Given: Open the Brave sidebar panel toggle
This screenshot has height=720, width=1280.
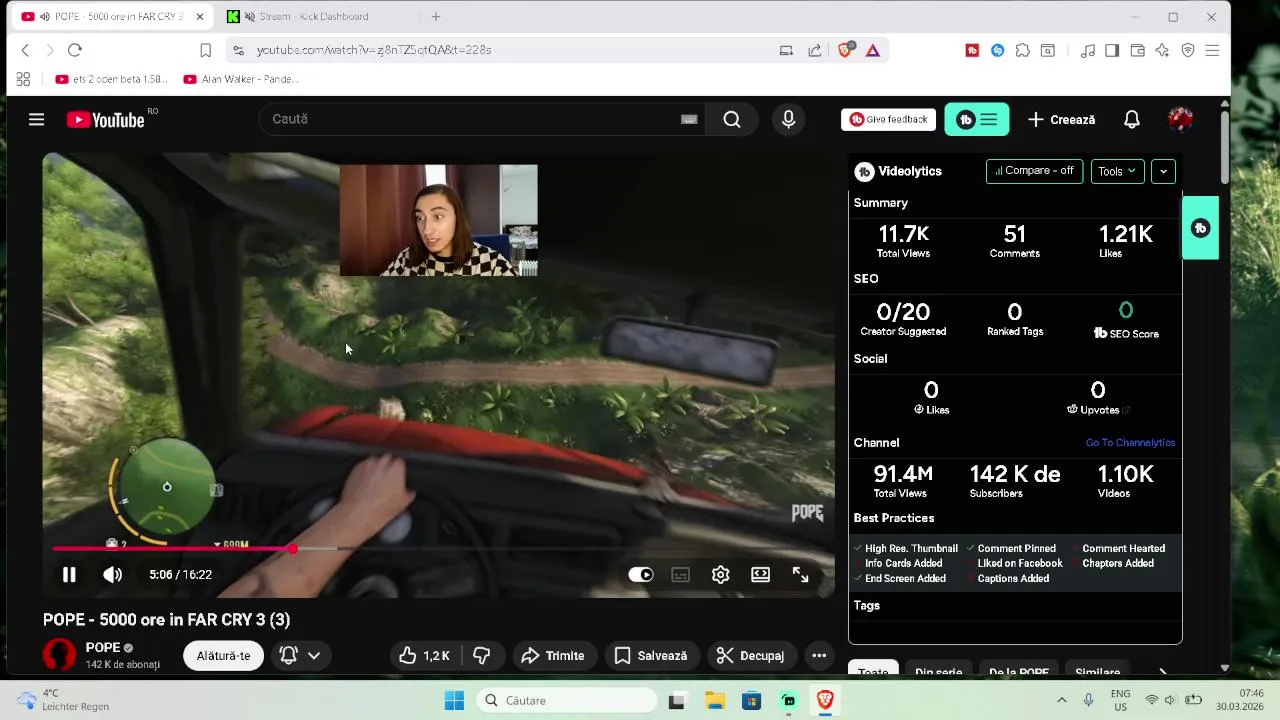Looking at the screenshot, I should click(x=1112, y=50).
